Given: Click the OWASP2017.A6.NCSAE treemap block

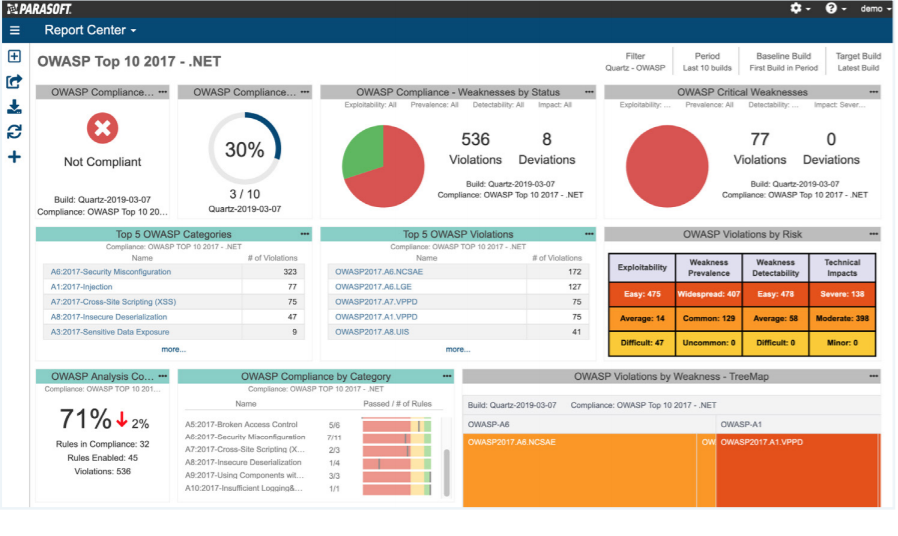Looking at the screenshot, I should tap(579, 470).
